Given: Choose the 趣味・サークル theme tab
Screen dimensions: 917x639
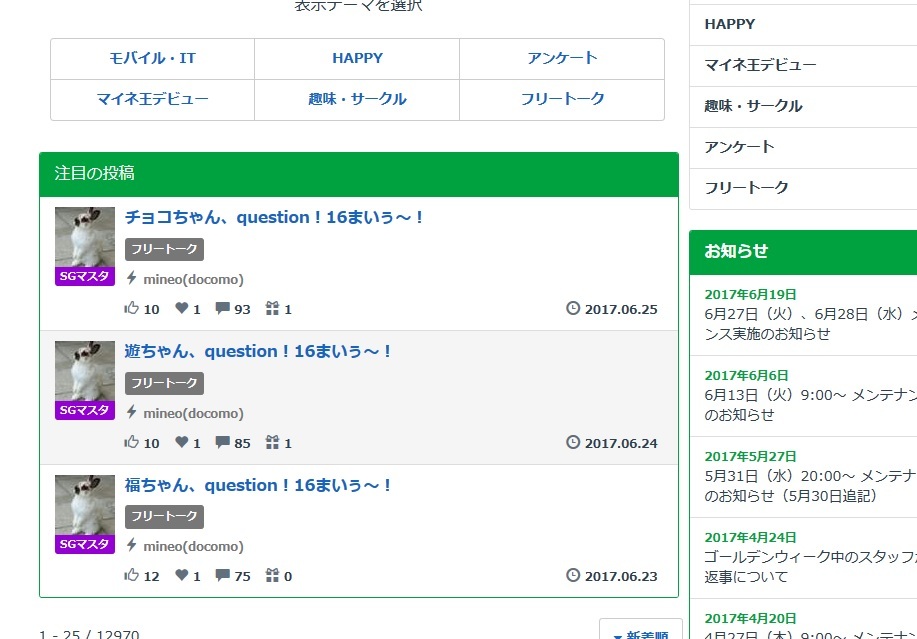Looking at the screenshot, I should coord(357,100).
